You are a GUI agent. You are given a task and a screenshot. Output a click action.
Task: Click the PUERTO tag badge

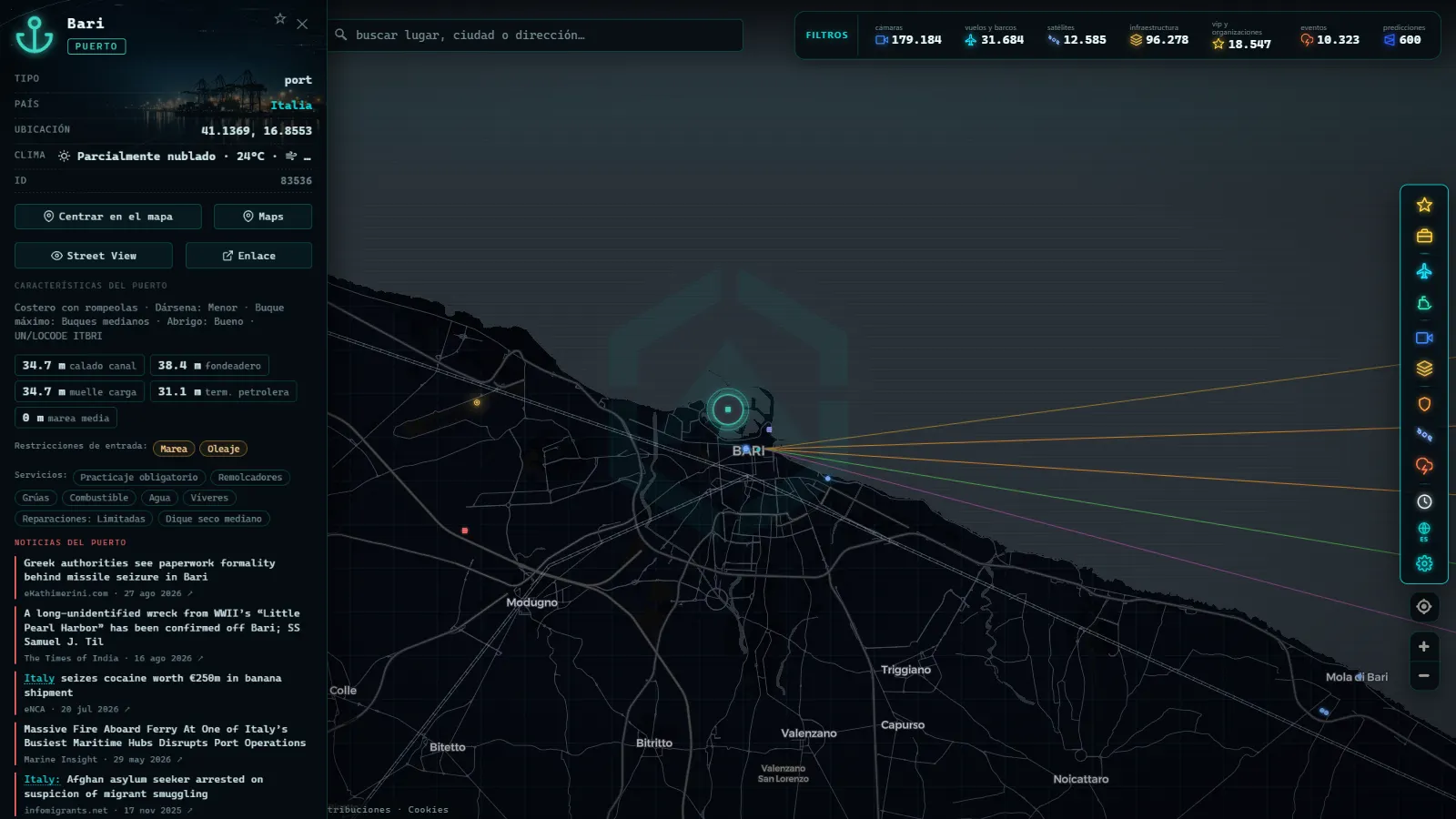[96, 46]
